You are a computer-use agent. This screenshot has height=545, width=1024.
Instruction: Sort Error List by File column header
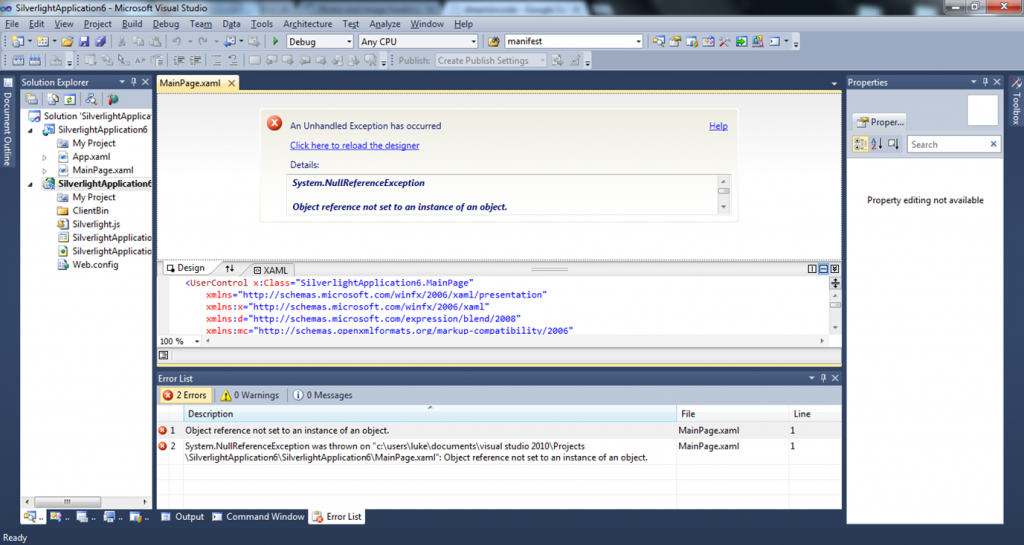tap(733, 414)
